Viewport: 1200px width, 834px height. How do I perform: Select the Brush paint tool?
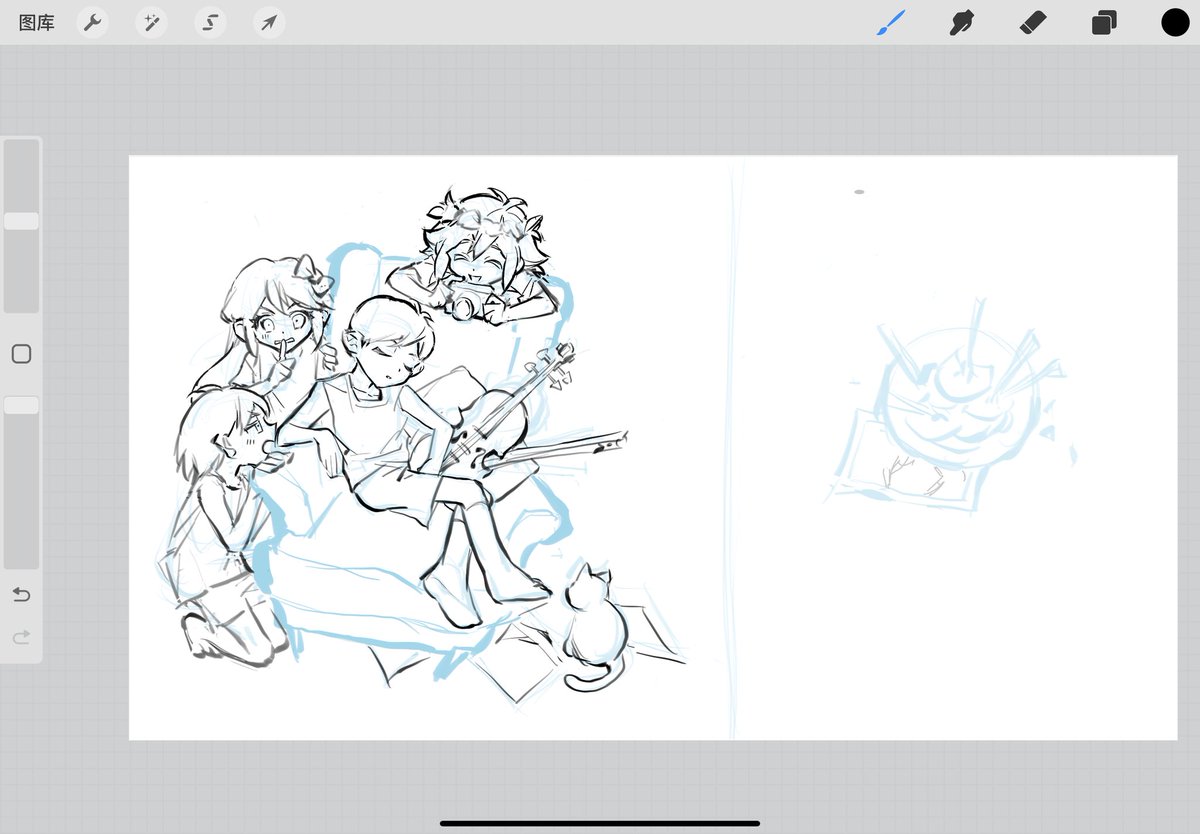[x=891, y=23]
